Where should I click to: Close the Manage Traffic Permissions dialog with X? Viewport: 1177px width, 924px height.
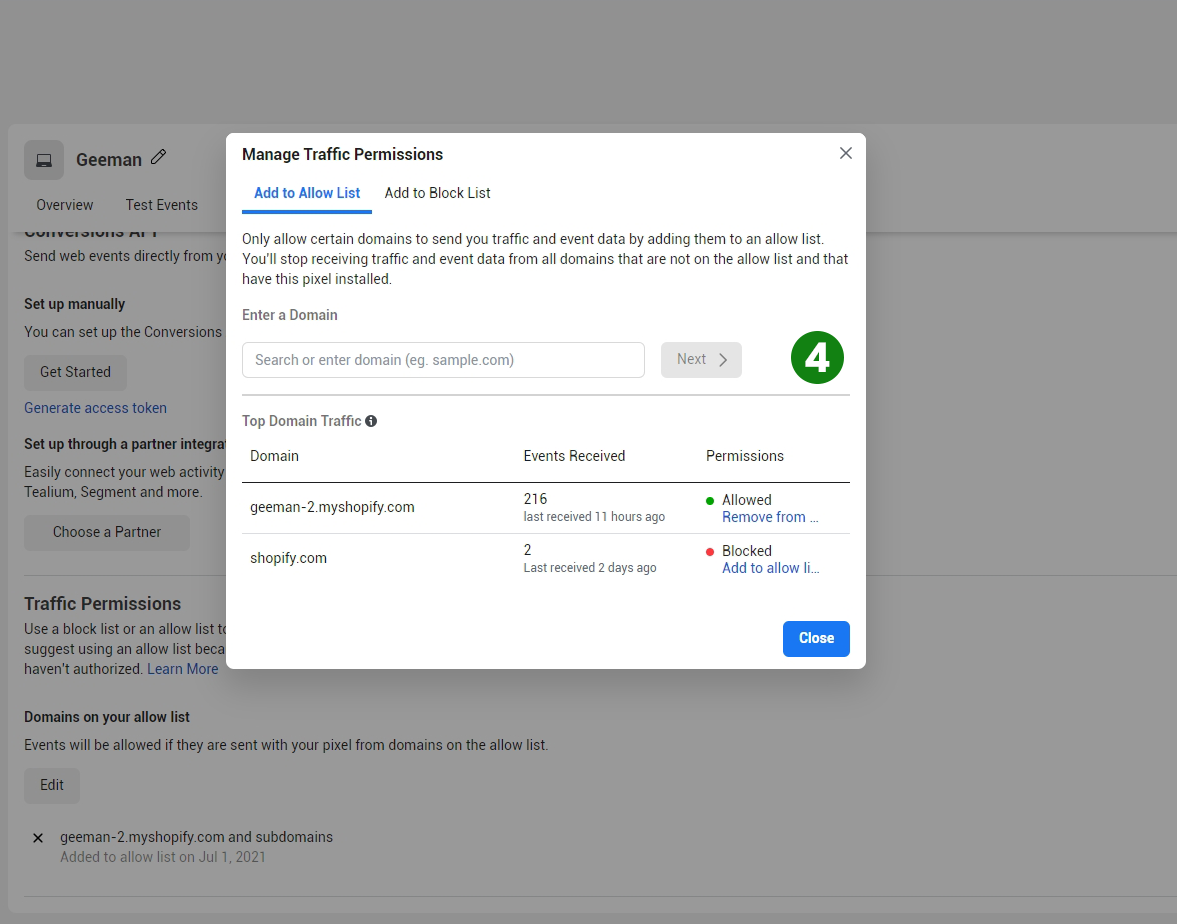pyautogui.click(x=845, y=153)
